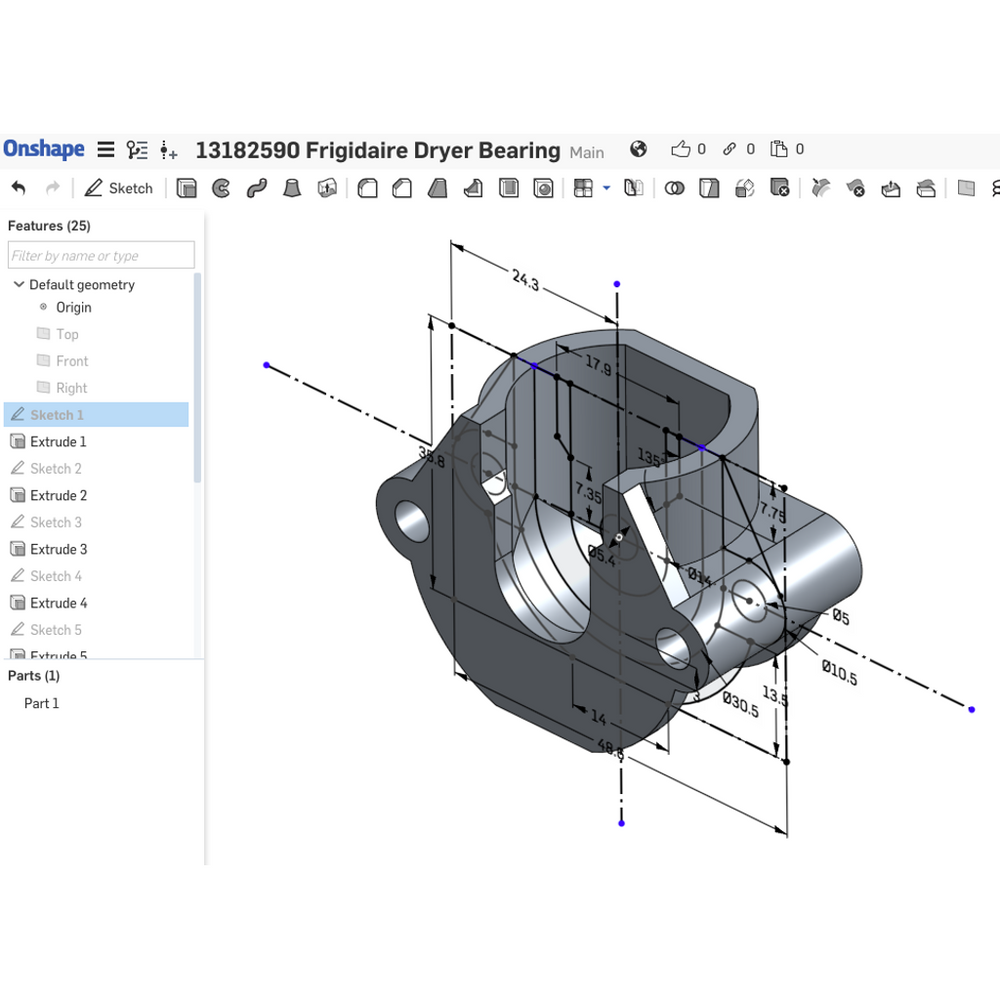Select the Linear pattern tool

coord(583,188)
